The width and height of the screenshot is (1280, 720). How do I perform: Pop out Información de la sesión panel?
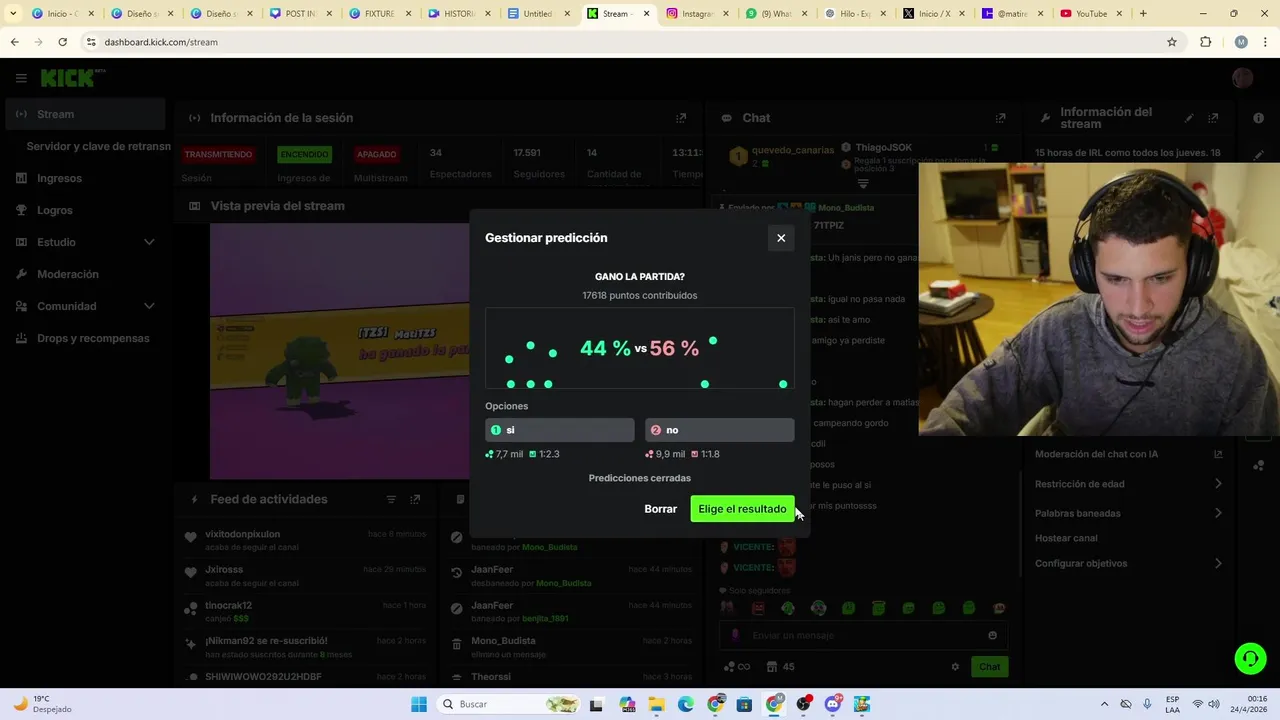click(681, 118)
